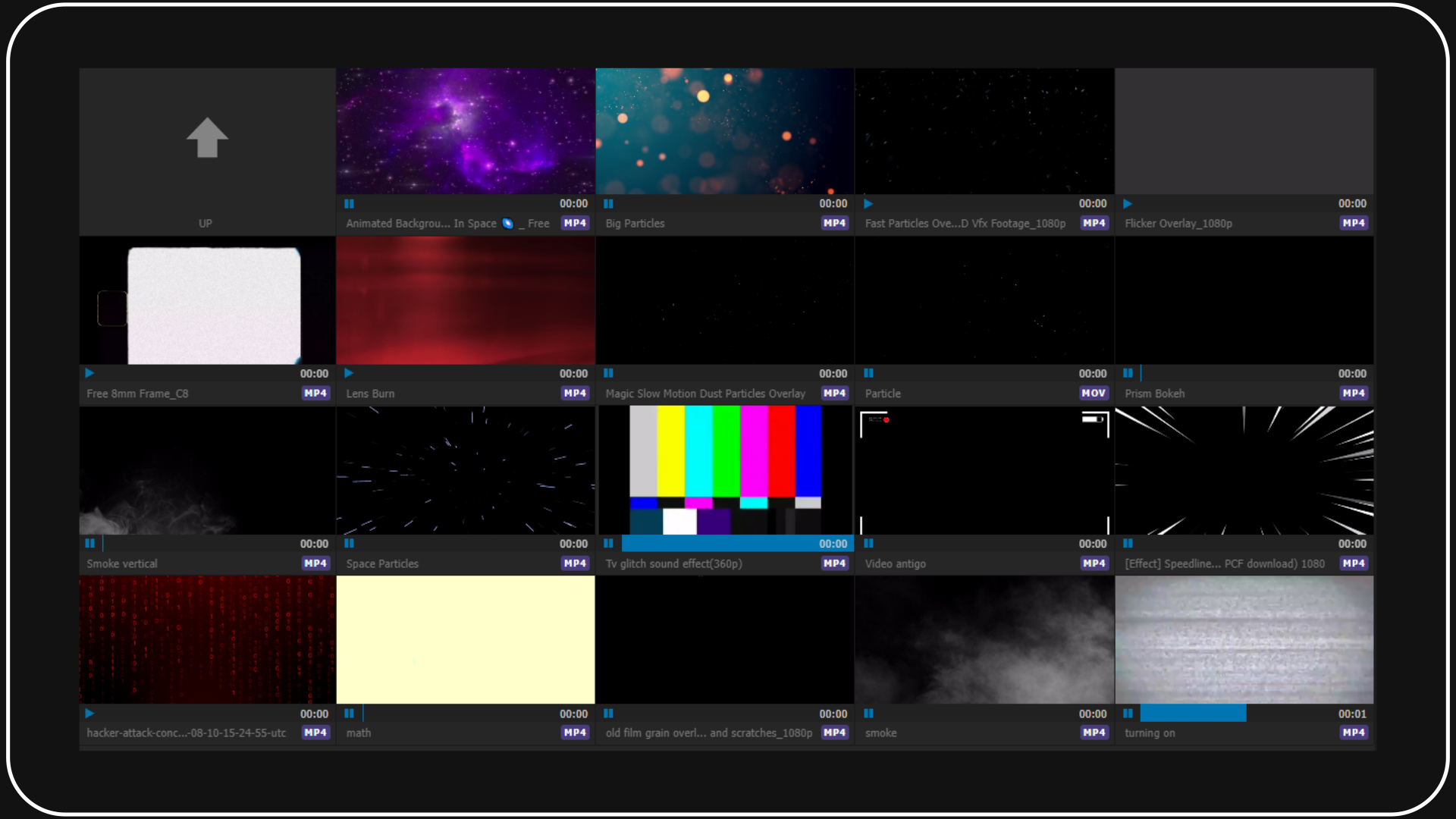The image size is (1456, 819).
Task: Pause the Tv glitch sound effect clip
Action: coord(608,543)
